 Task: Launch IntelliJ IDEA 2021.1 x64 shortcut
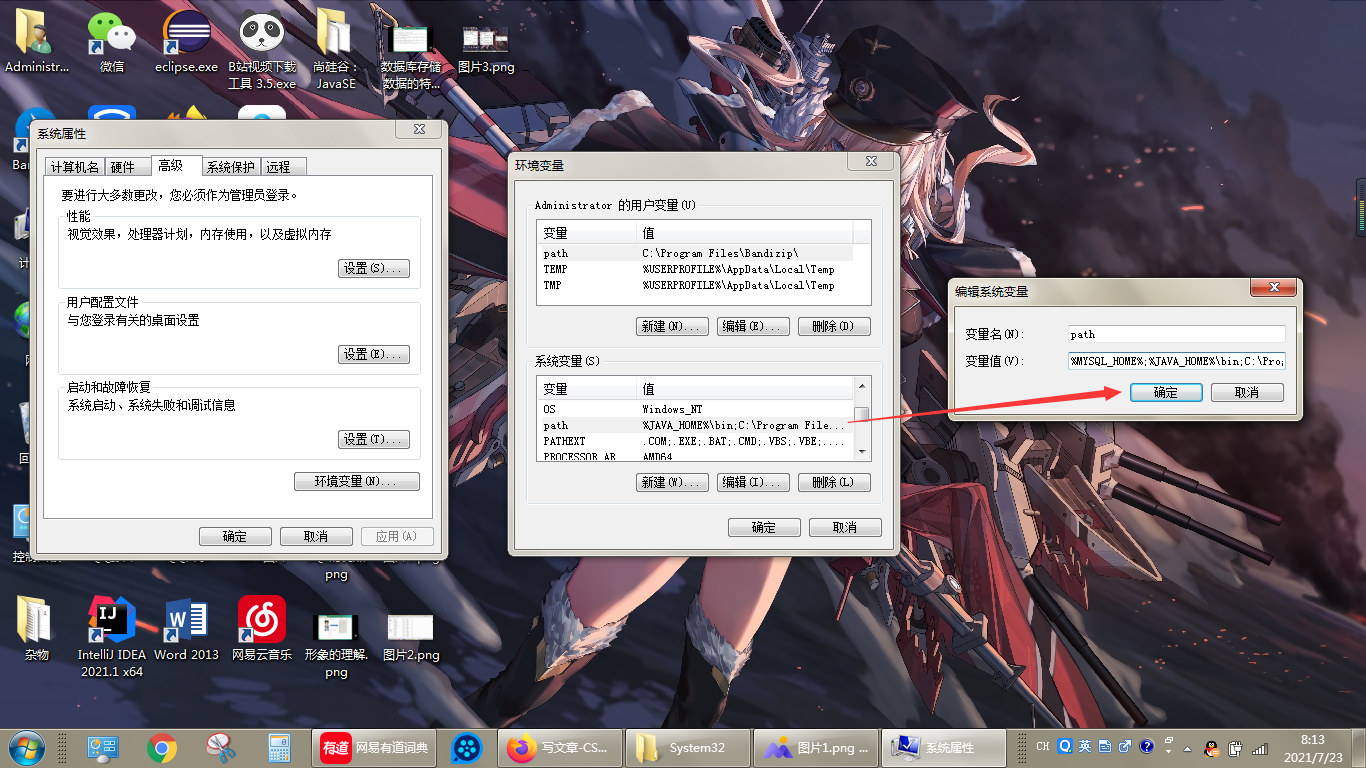[x=111, y=636]
